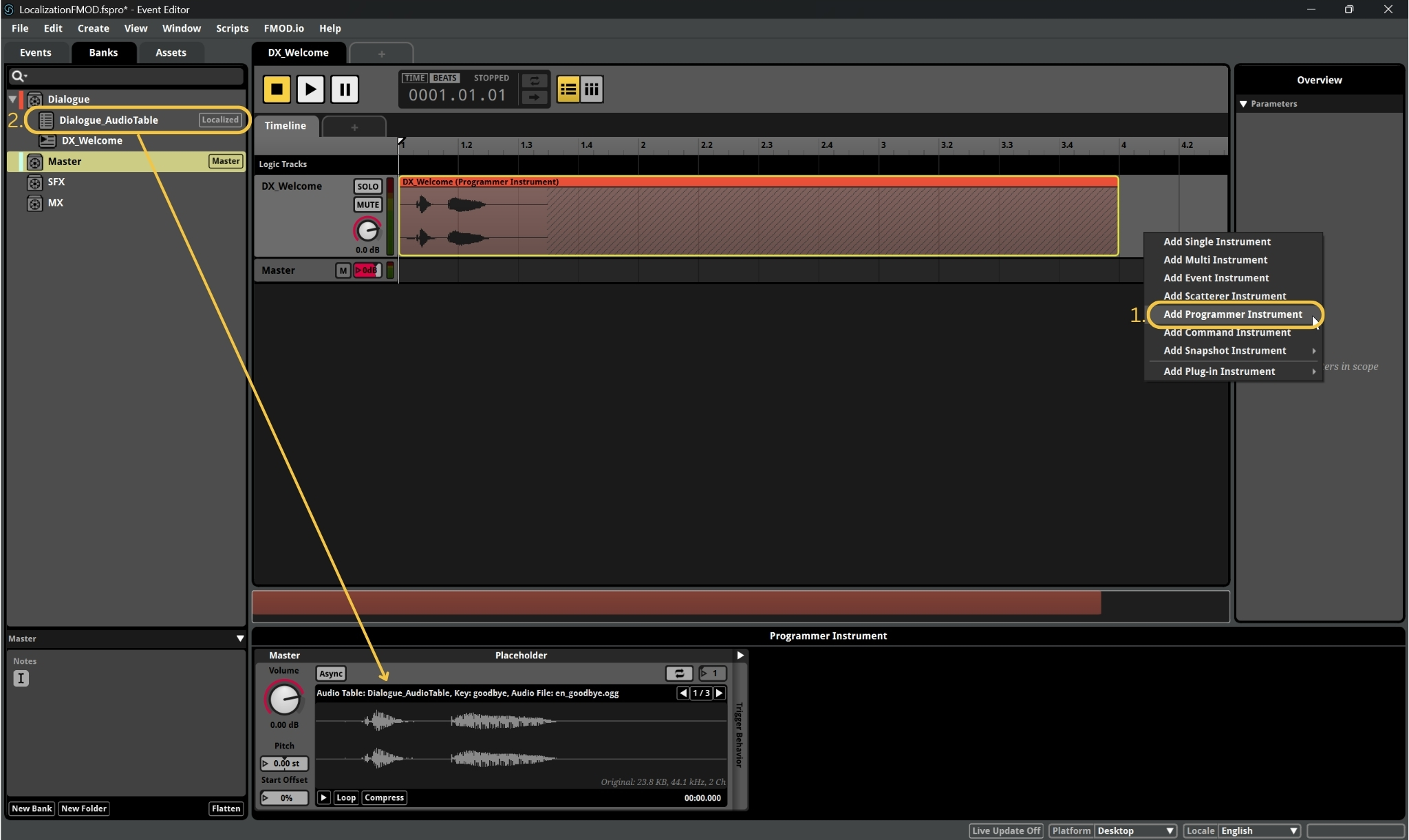
Task: Stop playback with the yellow stop button
Action: click(277, 89)
